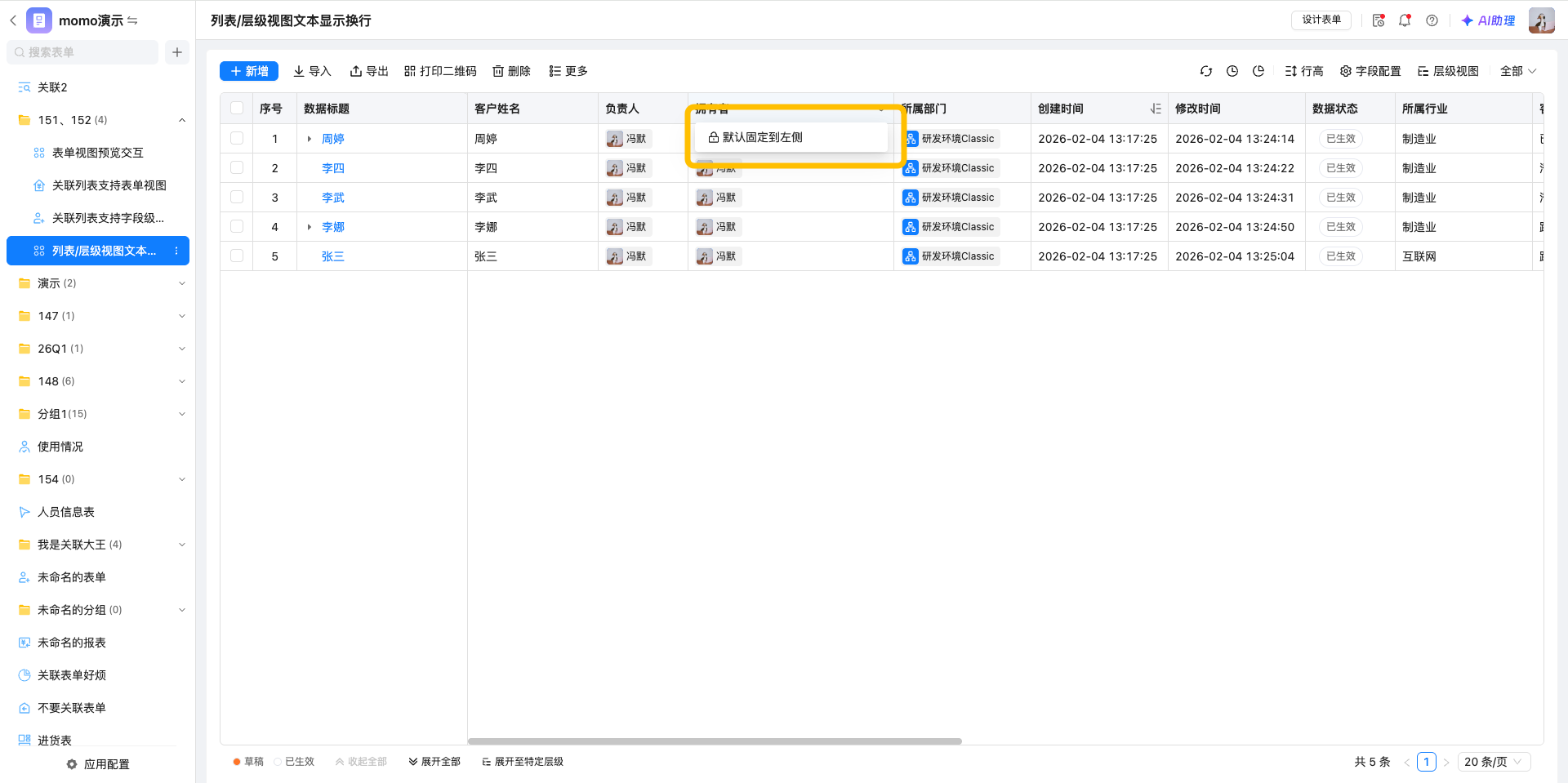Click 展开全部 at the bottom
This screenshot has height=783, width=1568.
[x=434, y=762]
